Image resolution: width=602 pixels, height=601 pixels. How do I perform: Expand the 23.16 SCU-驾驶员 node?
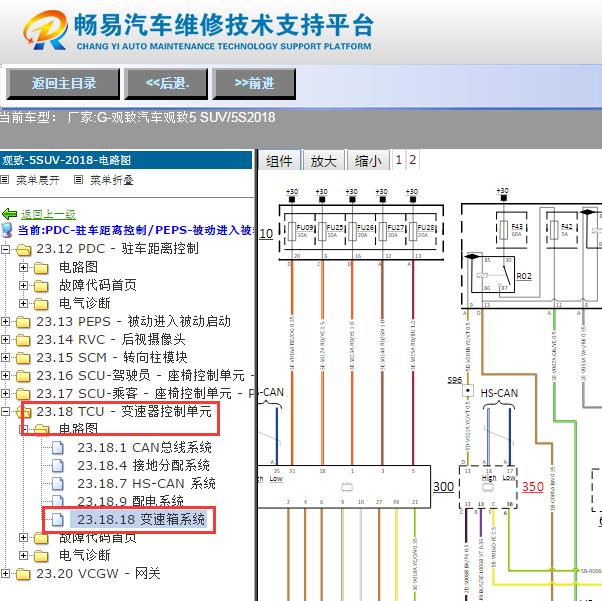pyautogui.click(x=5, y=376)
